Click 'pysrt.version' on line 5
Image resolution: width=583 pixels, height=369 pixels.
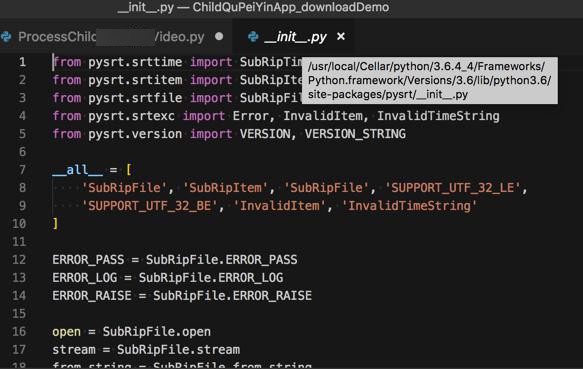click(135, 134)
